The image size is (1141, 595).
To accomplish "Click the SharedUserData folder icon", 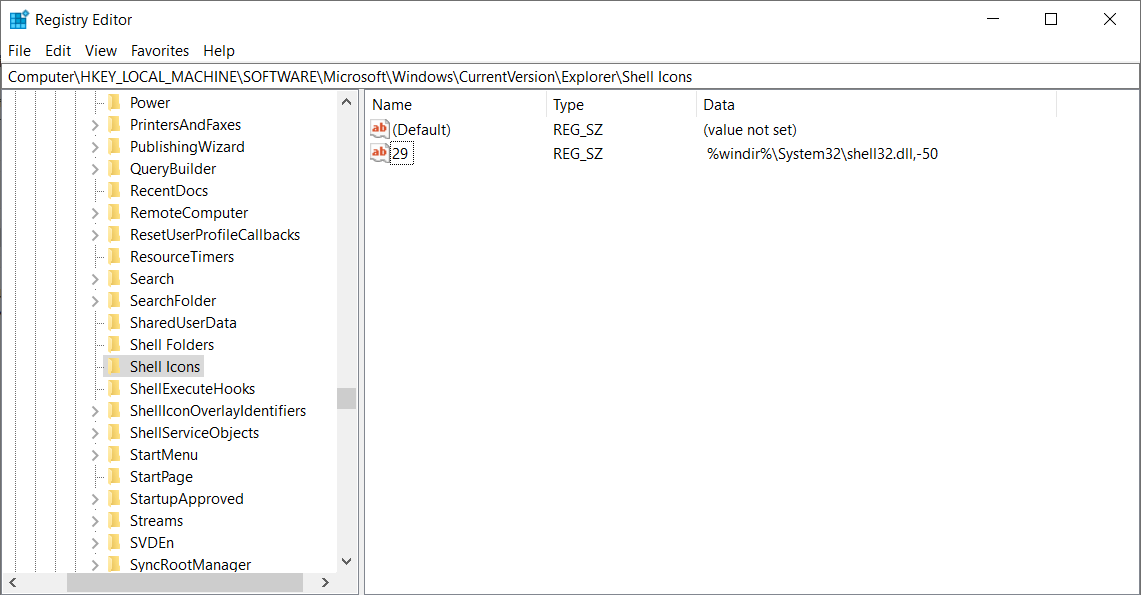I will [114, 322].
